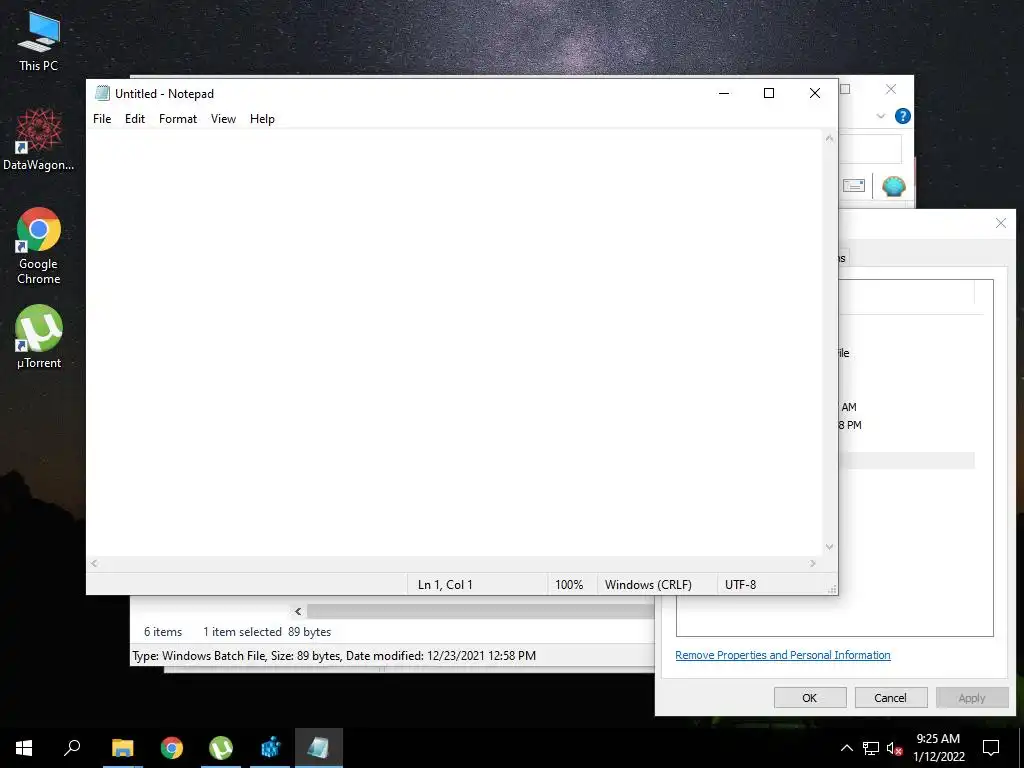Expand the Explorer ribbon chevron
This screenshot has height=768, width=1024.
click(x=880, y=116)
